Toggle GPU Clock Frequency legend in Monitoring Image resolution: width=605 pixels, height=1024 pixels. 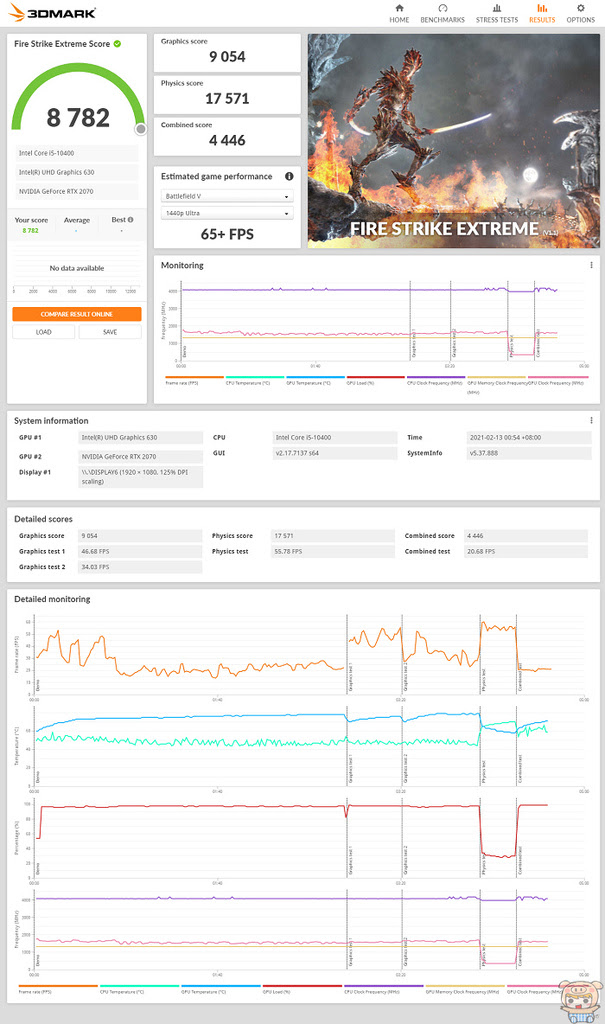point(557,380)
